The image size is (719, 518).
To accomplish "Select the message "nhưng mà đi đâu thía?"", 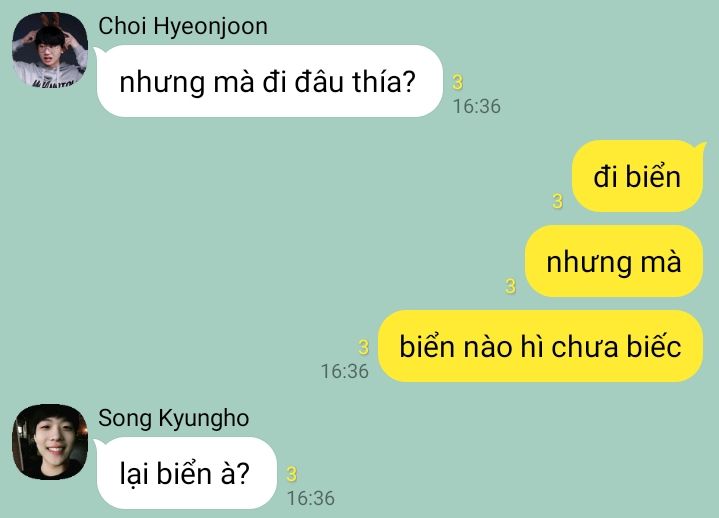I will pyautogui.click(x=270, y=81).
